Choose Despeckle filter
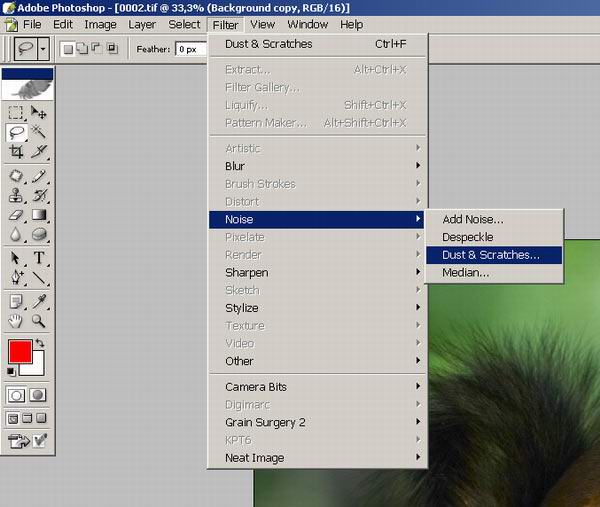Screen dimensions: 600x507 494,237
